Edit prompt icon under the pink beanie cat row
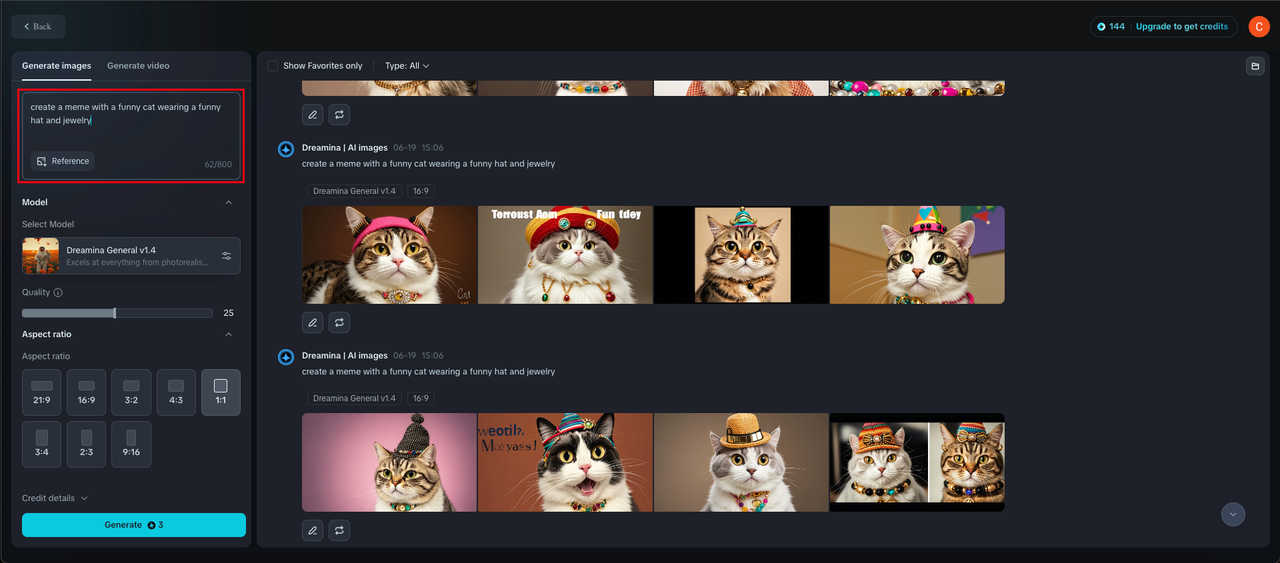This screenshot has height=563, width=1280. (x=313, y=323)
